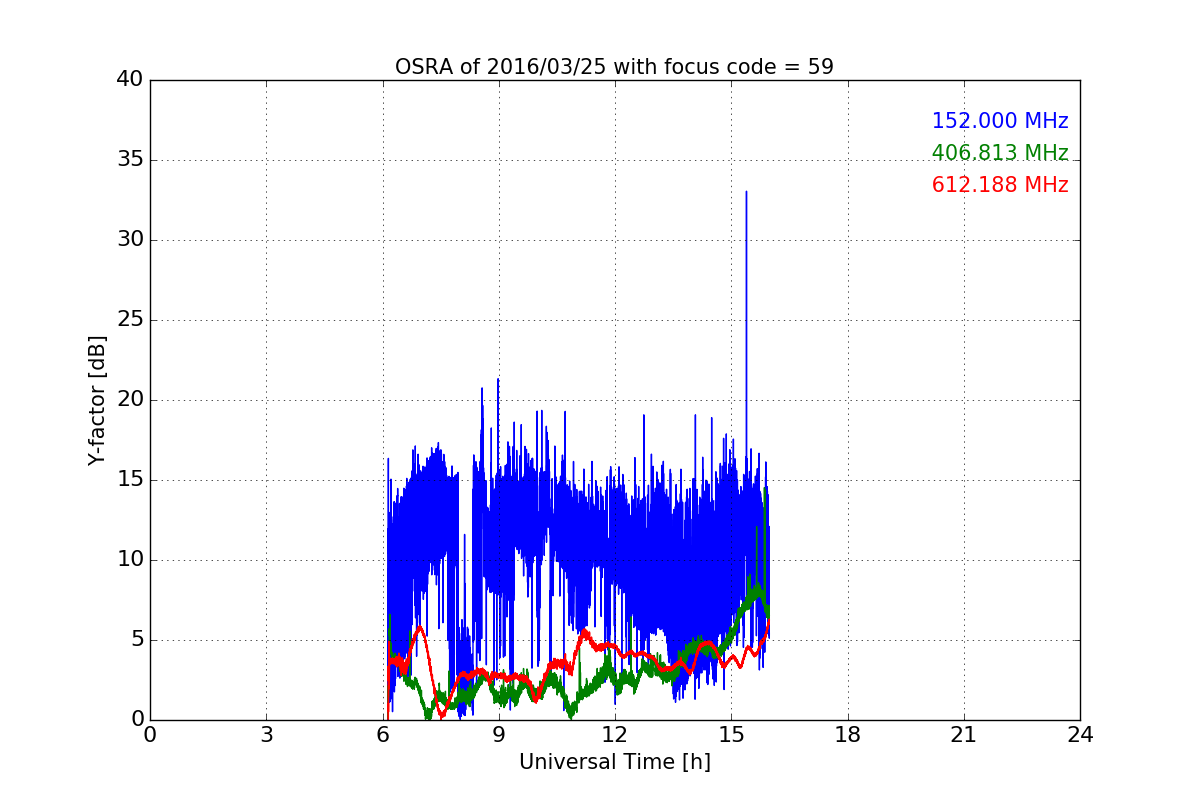Click the x-axis tick label 15
The image size is (1200, 800).
[731, 734]
